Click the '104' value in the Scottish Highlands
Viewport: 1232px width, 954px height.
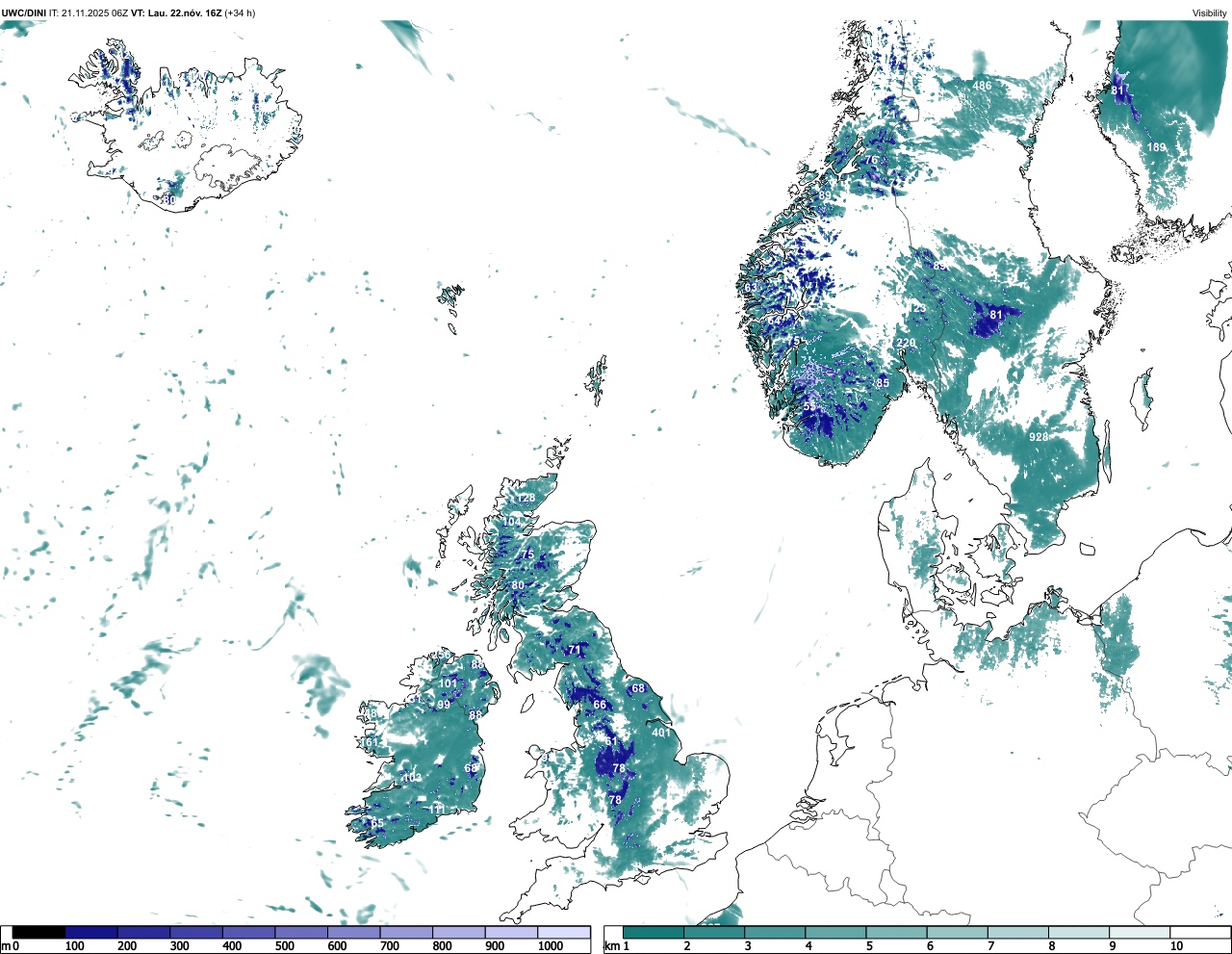click(x=512, y=522)
